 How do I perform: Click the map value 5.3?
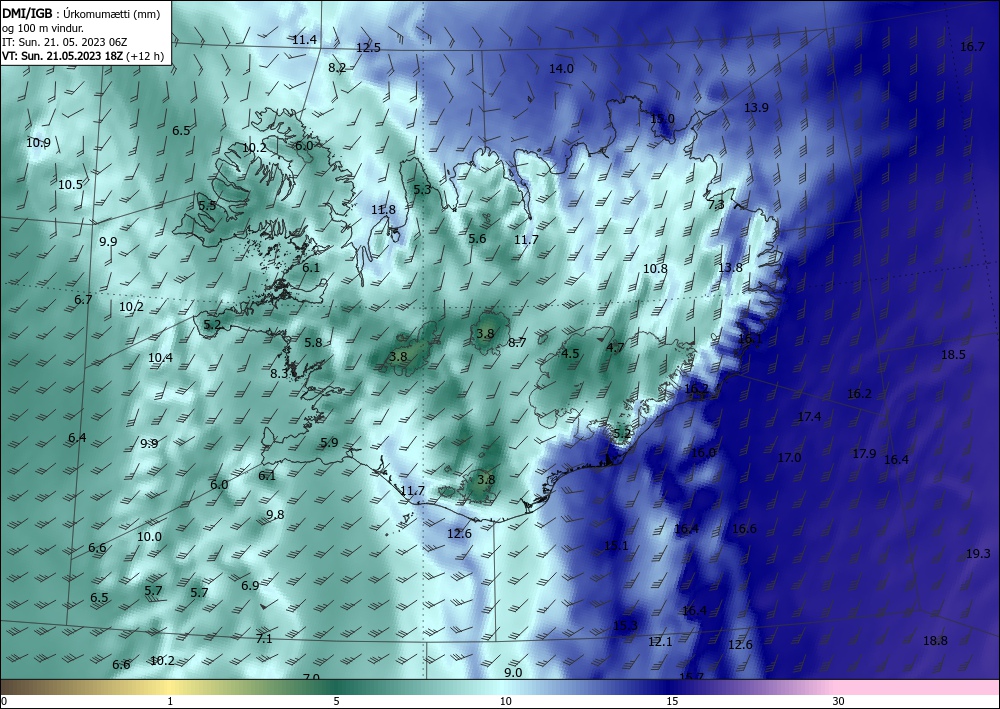(x=422, y=189)
